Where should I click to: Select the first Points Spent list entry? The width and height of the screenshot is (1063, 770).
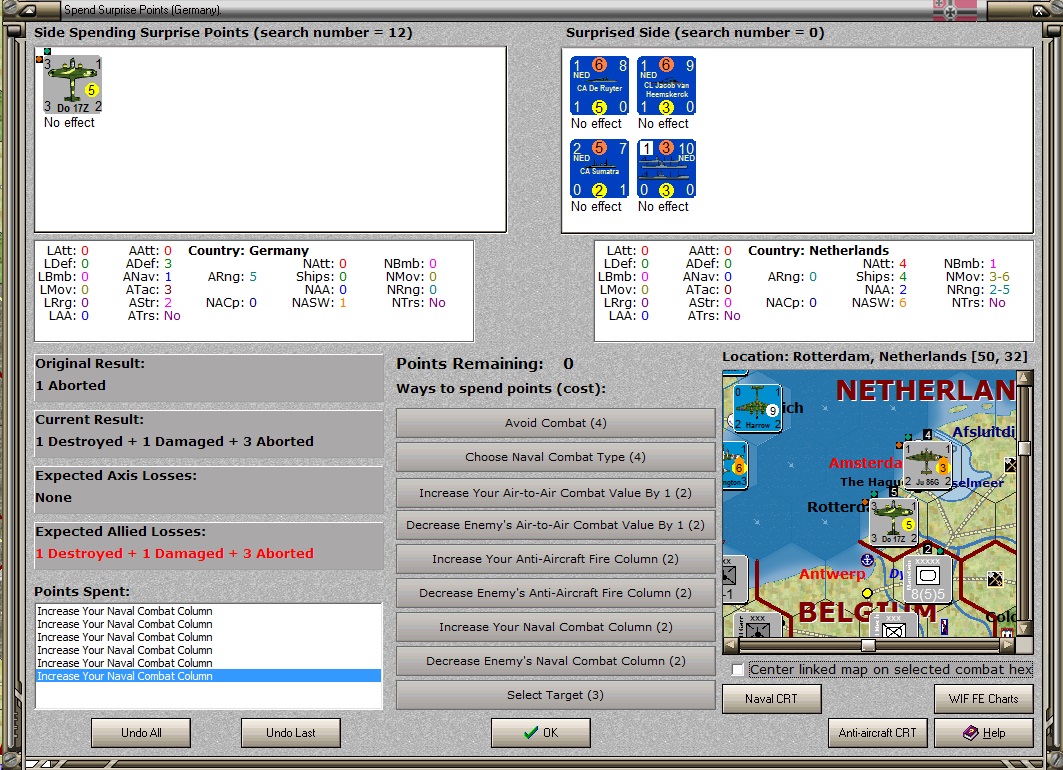[208, 611]
